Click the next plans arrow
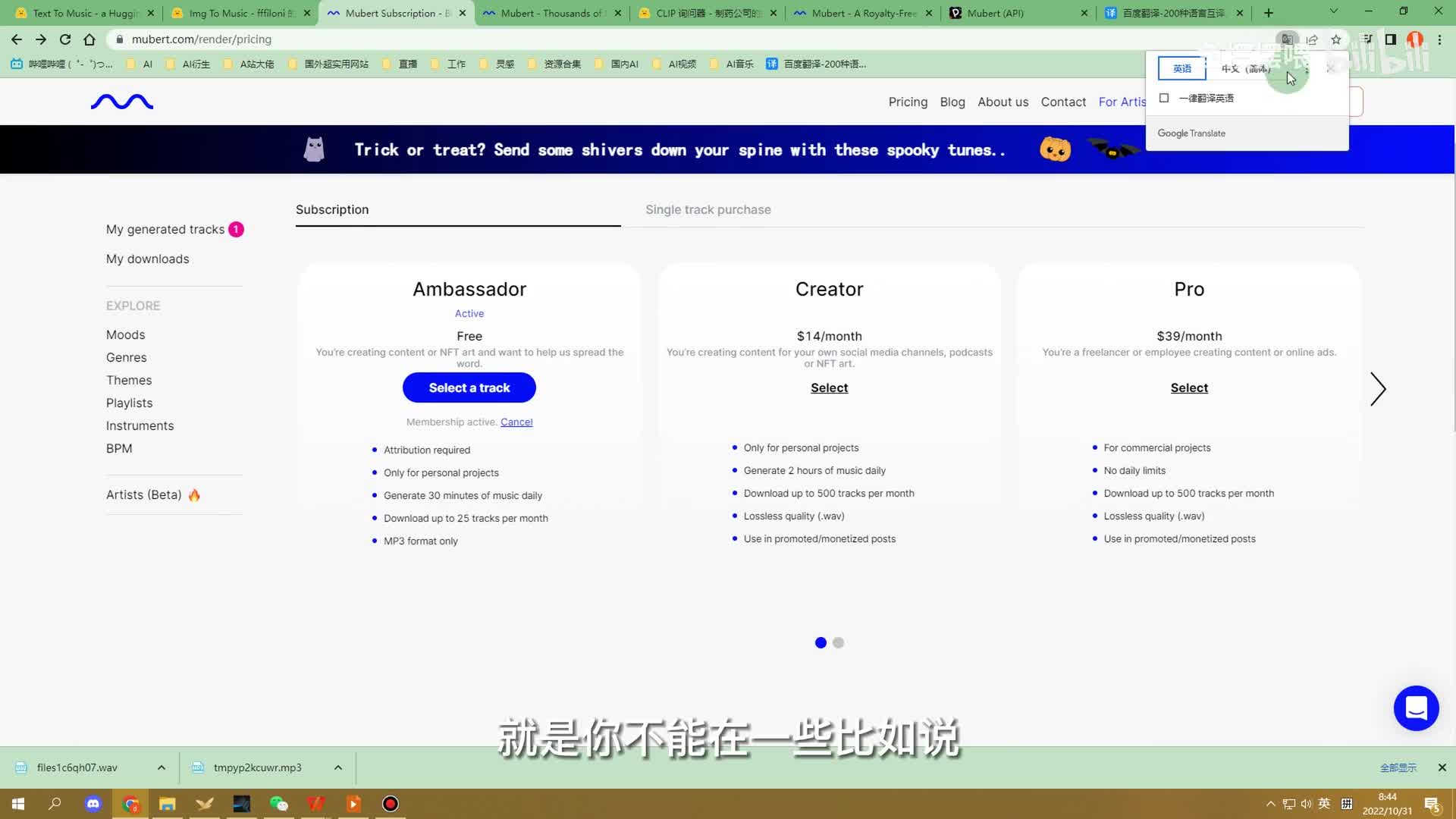The height and width of the screenshot is (819, 1456). (1378, 389)
